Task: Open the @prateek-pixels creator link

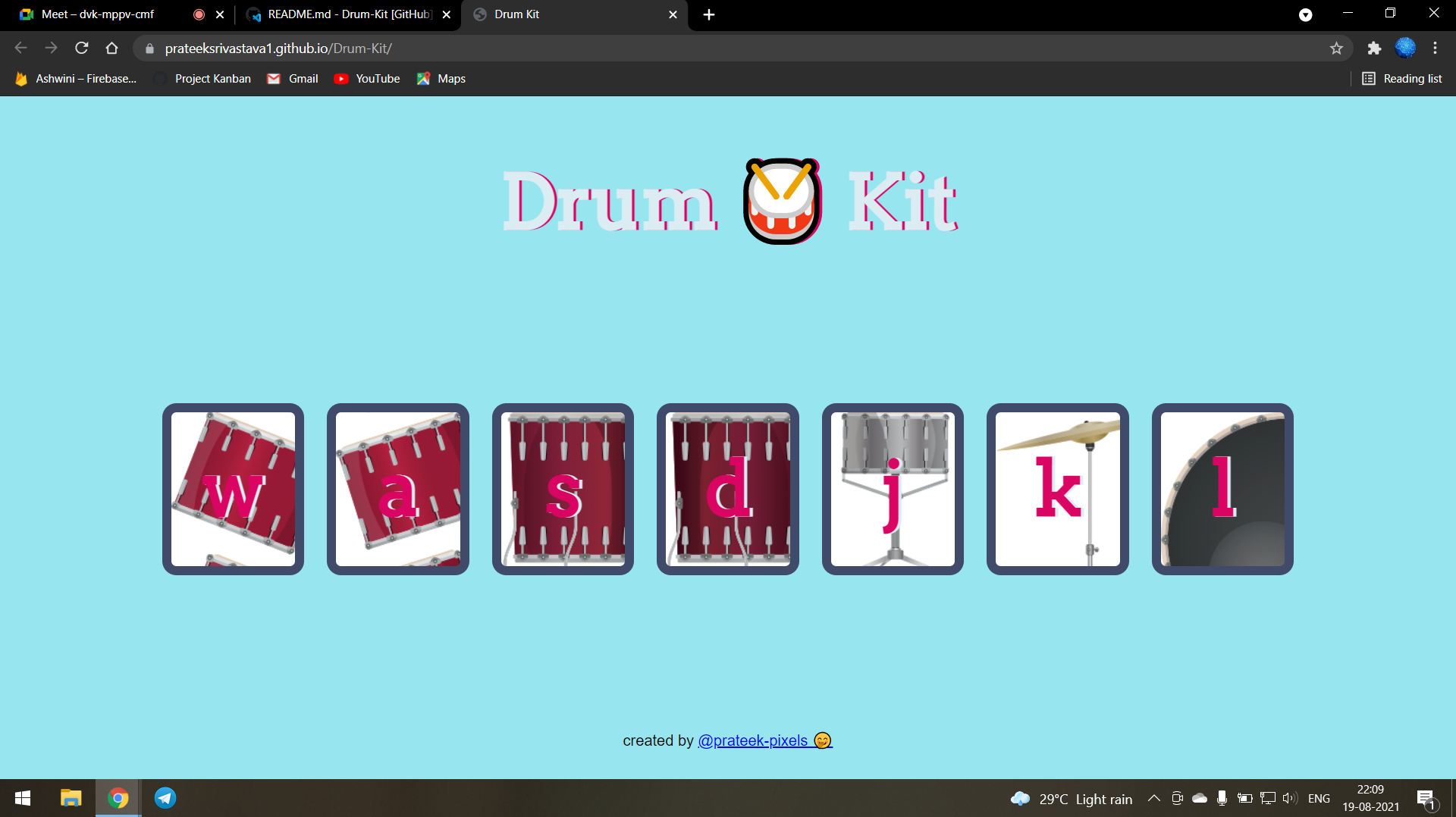Action: [764, 740]
